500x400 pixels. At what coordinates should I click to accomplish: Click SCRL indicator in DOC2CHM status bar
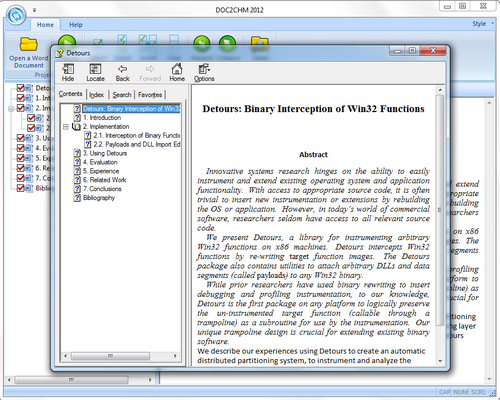pos(478,392)
